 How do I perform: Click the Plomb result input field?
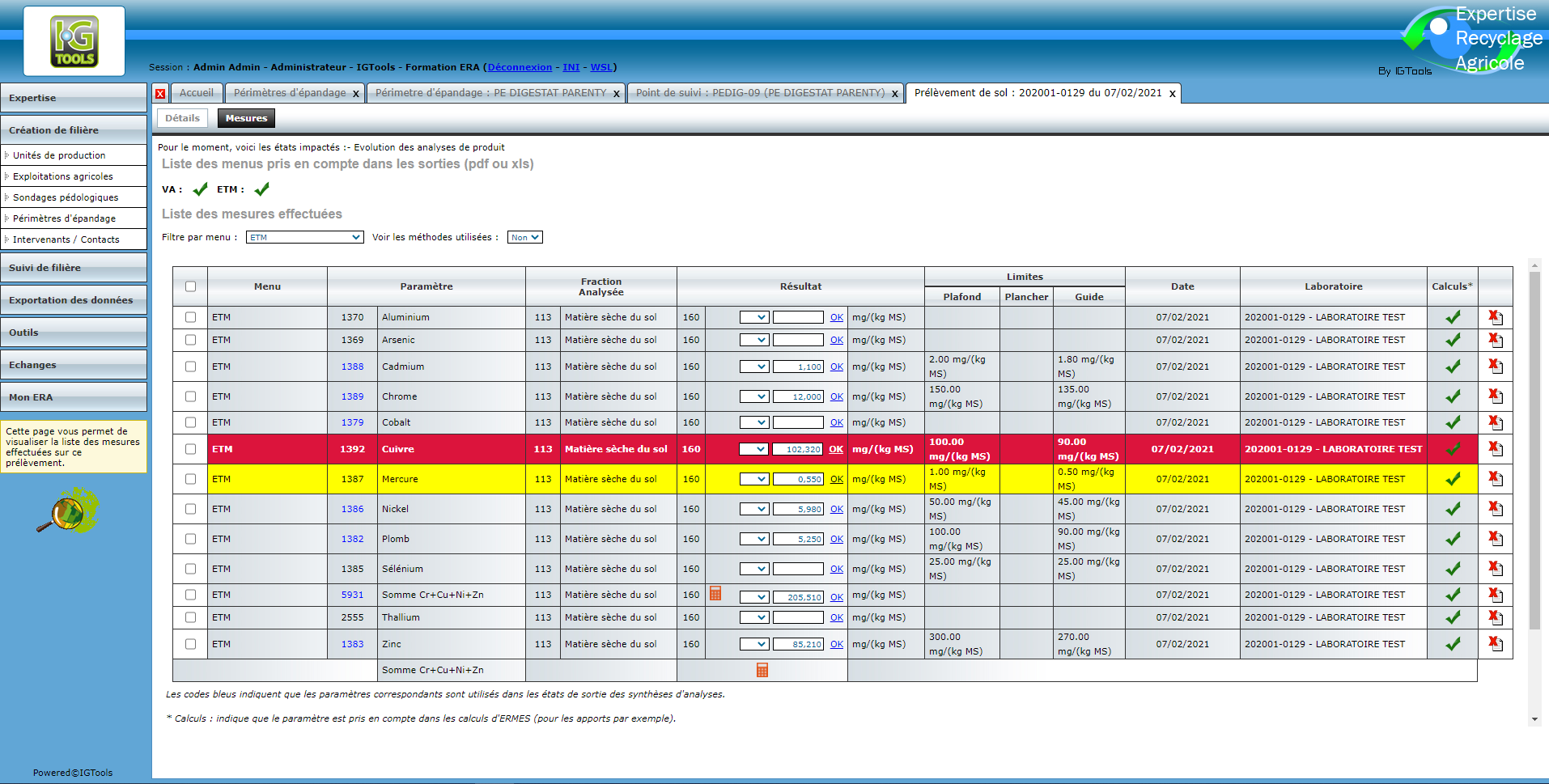point(798,539)
